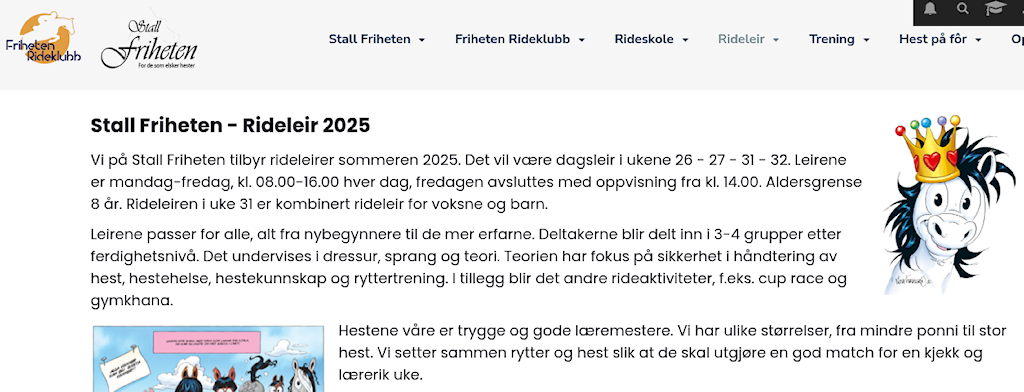Open the Hest på fôr menu

933,39
